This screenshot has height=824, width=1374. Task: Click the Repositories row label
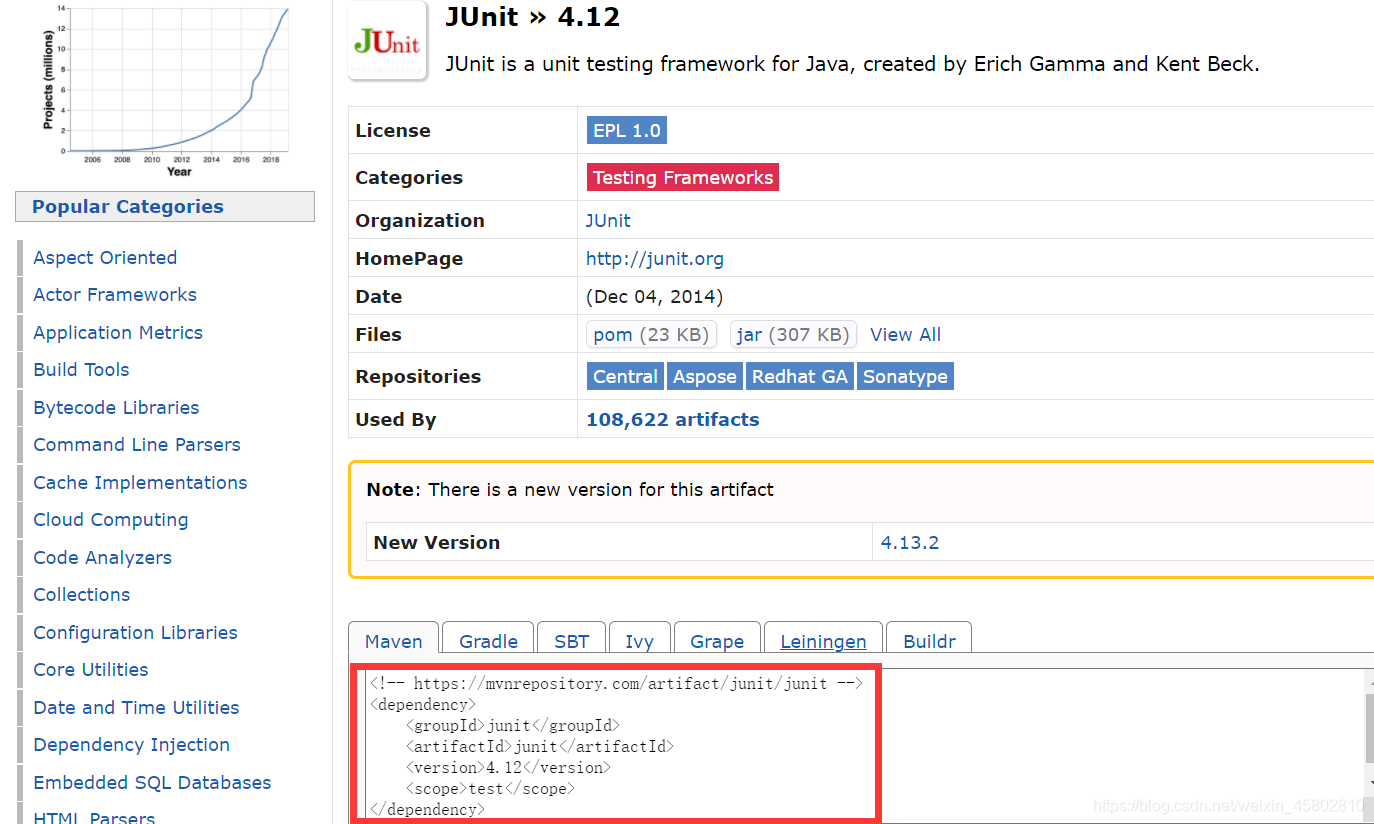tap(418, 377)
